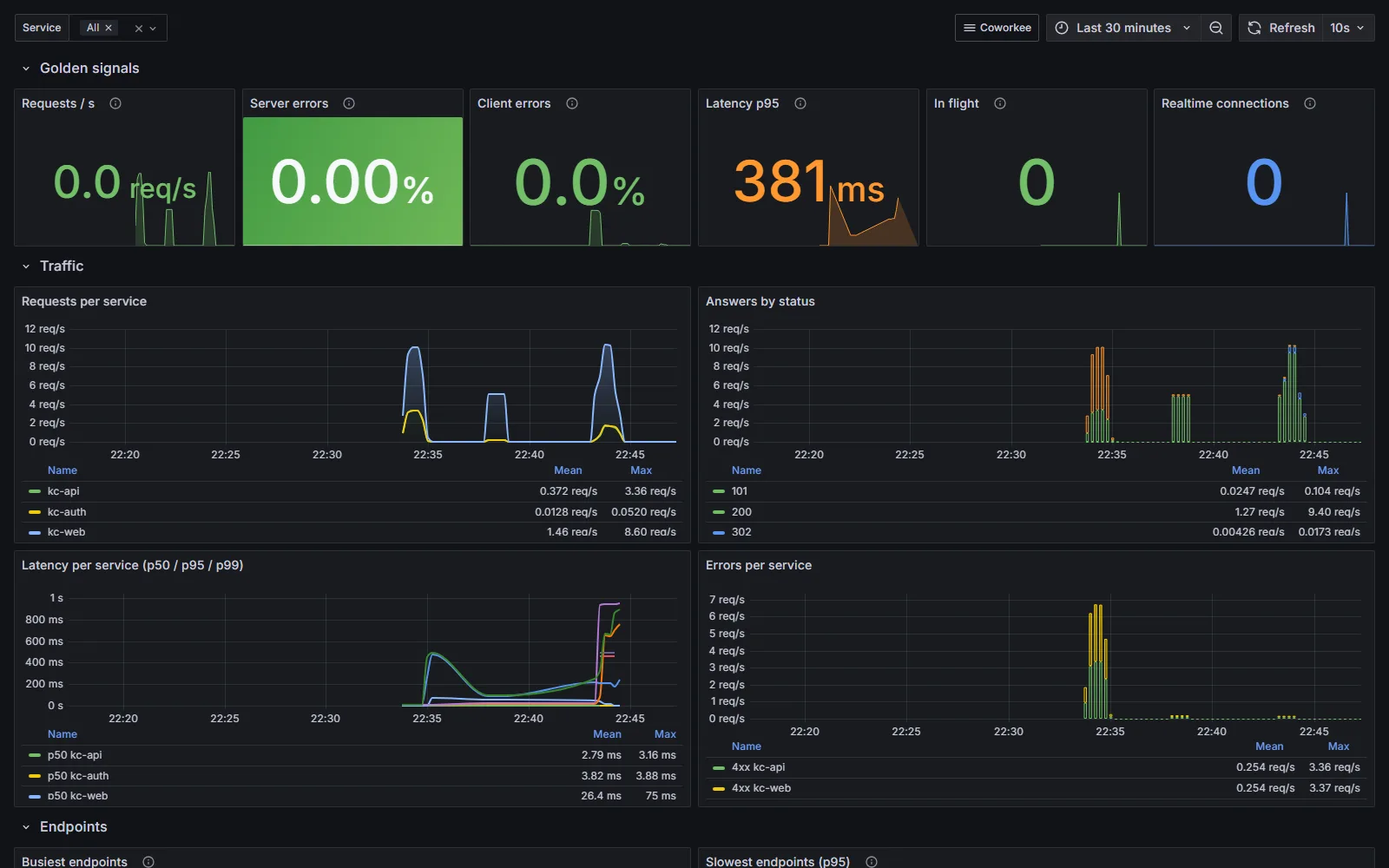Show info for the Client errors panel
This screenshot has height=868, width=1389.
(572, 103)
